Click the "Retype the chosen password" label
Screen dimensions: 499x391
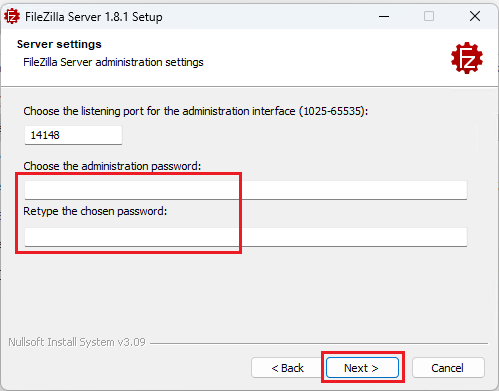pyautogui.click(x=95, y=211)
